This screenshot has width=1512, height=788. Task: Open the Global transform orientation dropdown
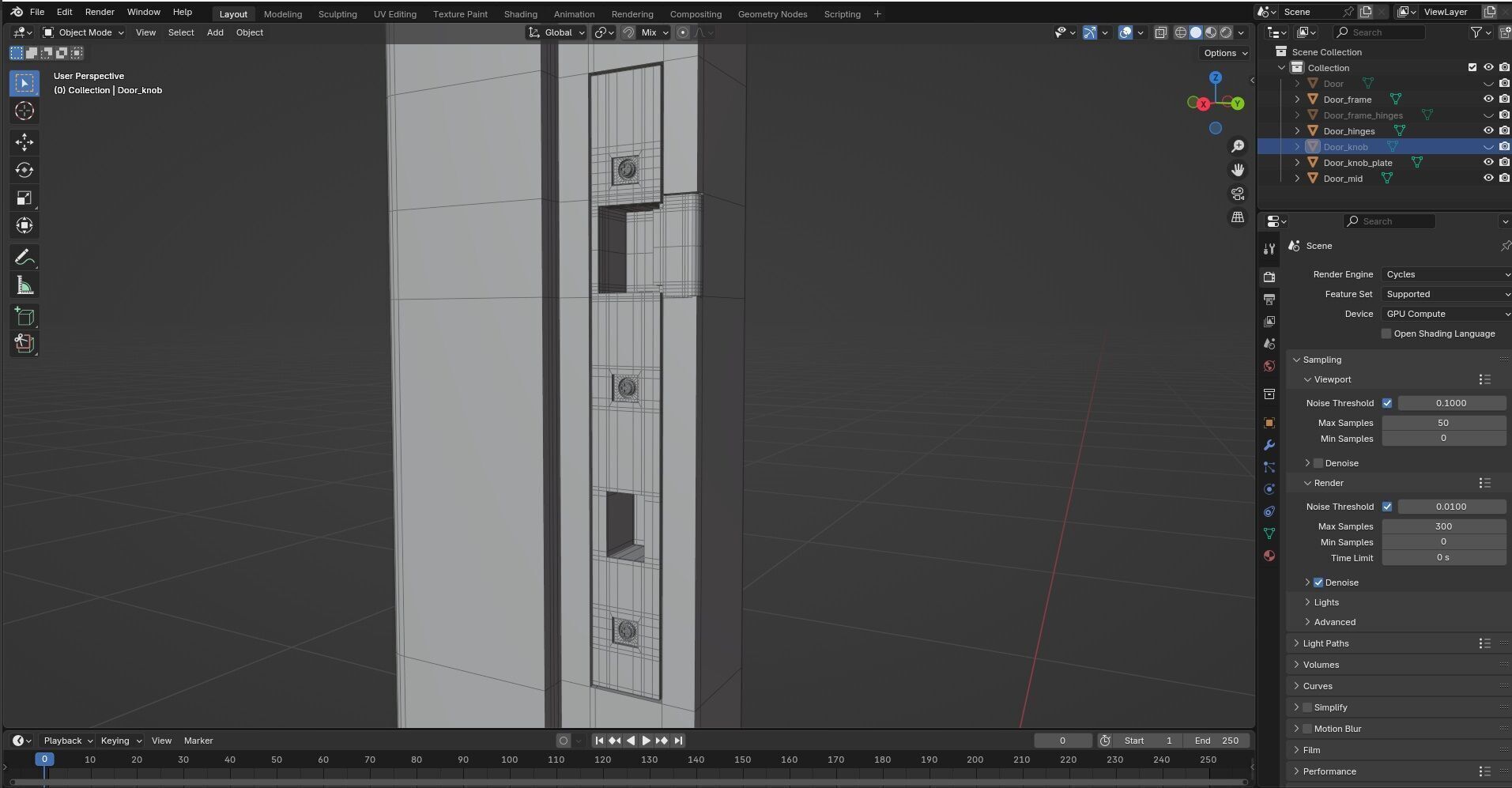[x=557, y=32]
